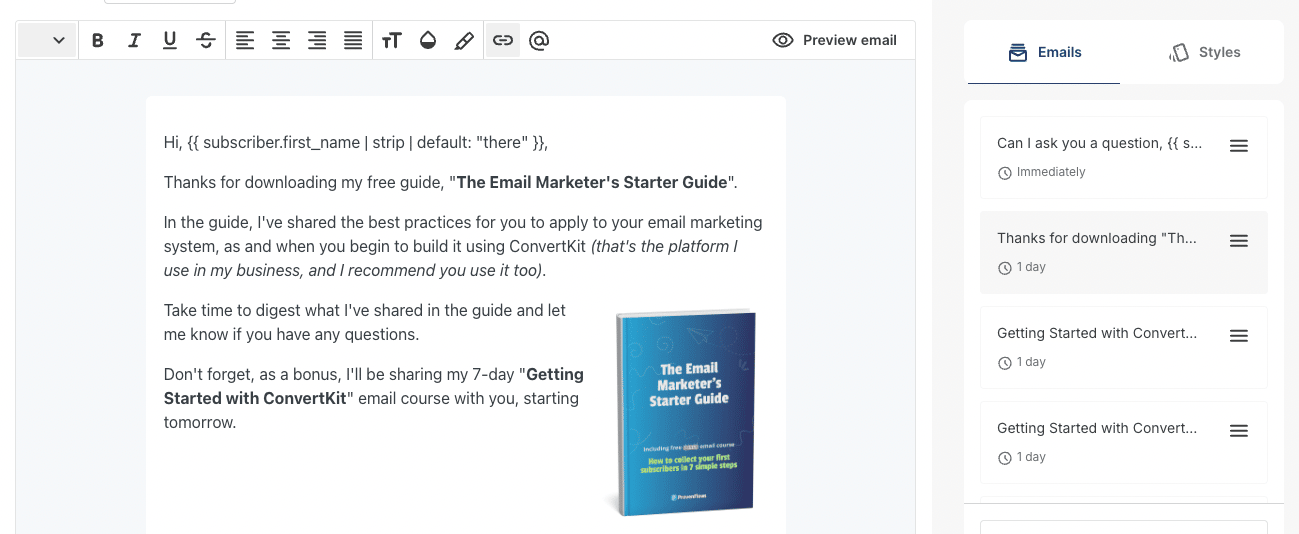Center align the text
Image resolution: width=1299 pixels, height=534 pixels.
coord(281,41)
